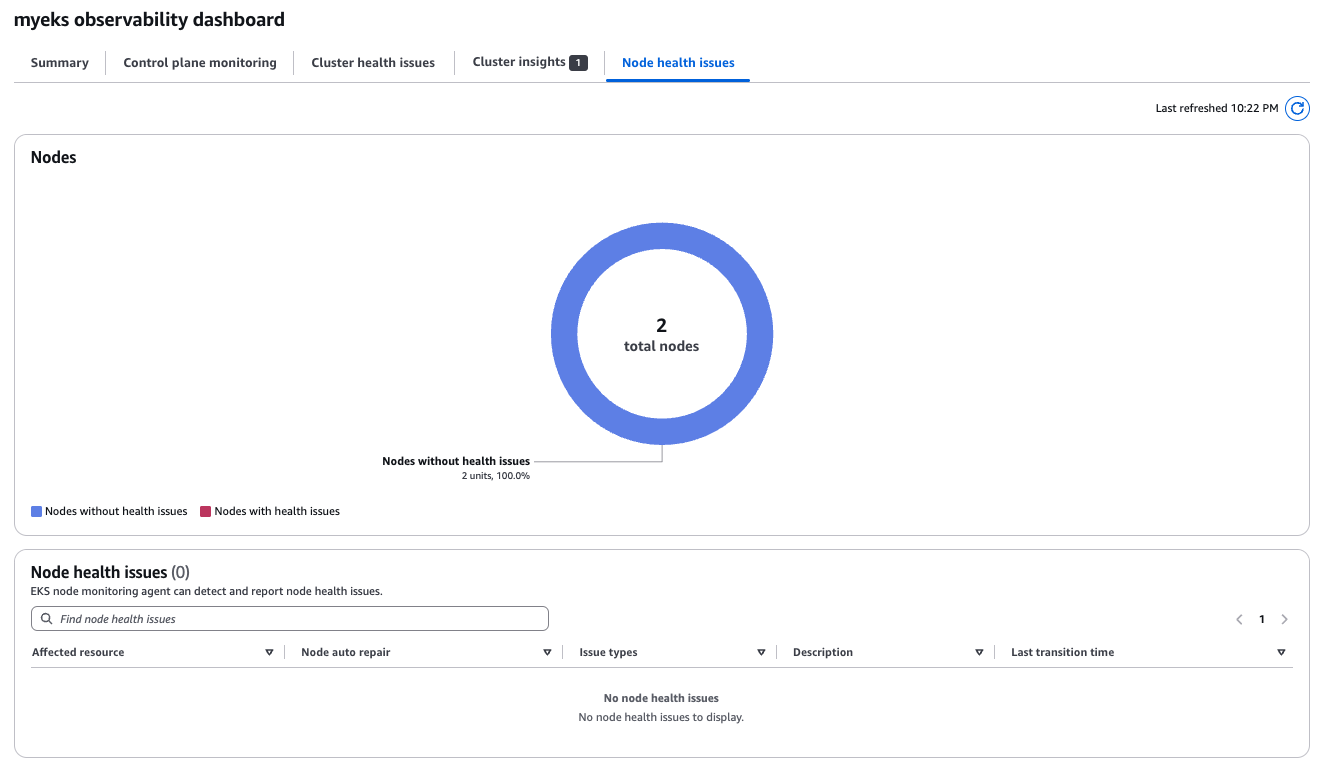Click the Node auto repair column header
1320x763 pixels.
pos(345,652)
